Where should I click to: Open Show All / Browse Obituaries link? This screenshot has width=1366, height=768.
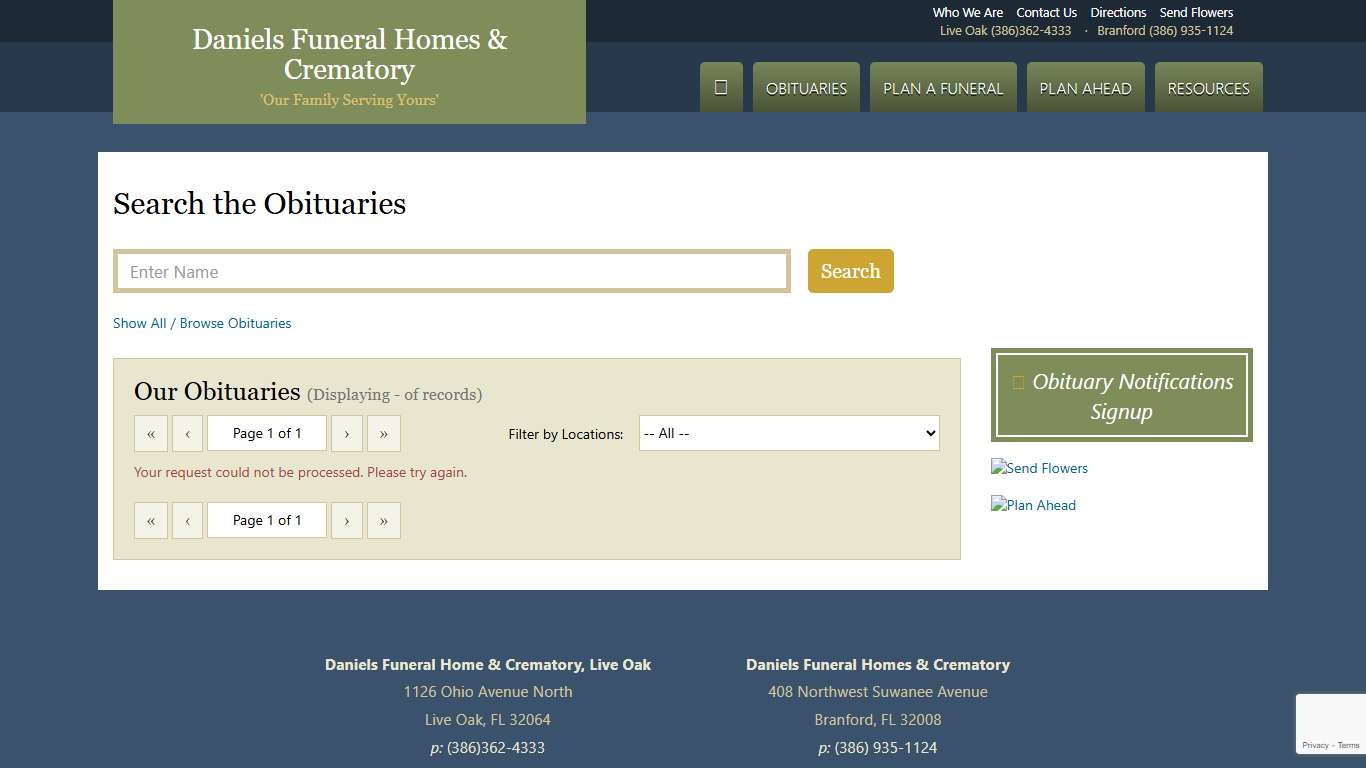202,323
